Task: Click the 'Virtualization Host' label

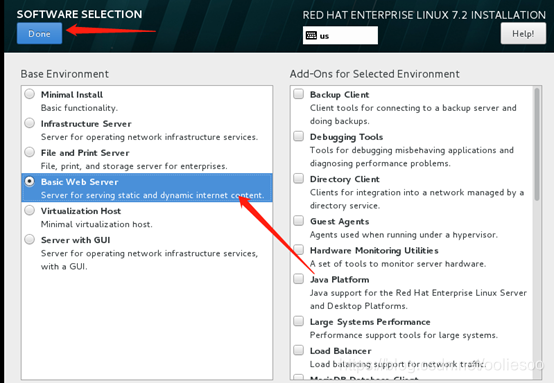Action: pos(81,211)
